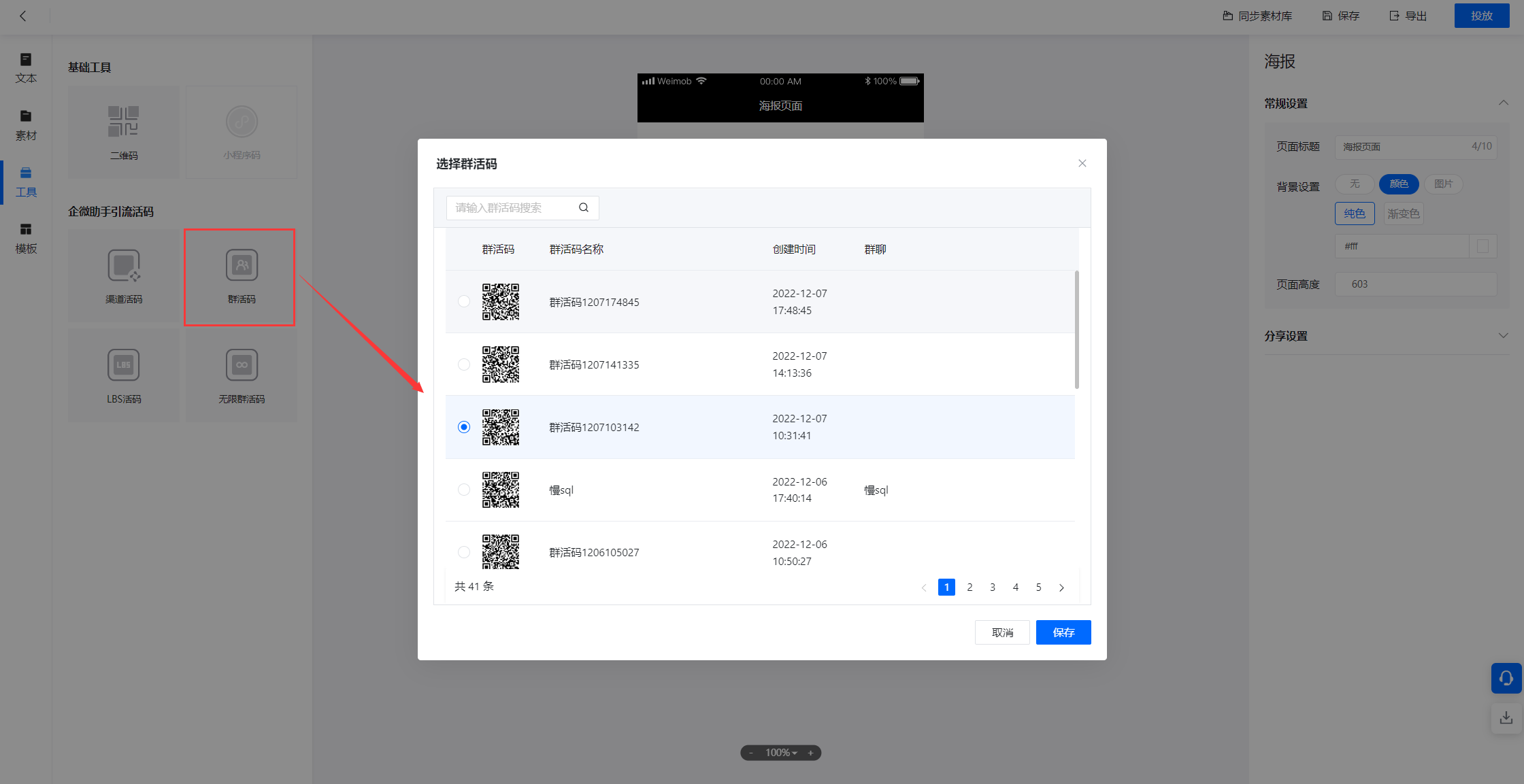This screenshot has width=1524, height=784.
Task: Select the 二维码 QR code tool
Action: click(124, 133)
